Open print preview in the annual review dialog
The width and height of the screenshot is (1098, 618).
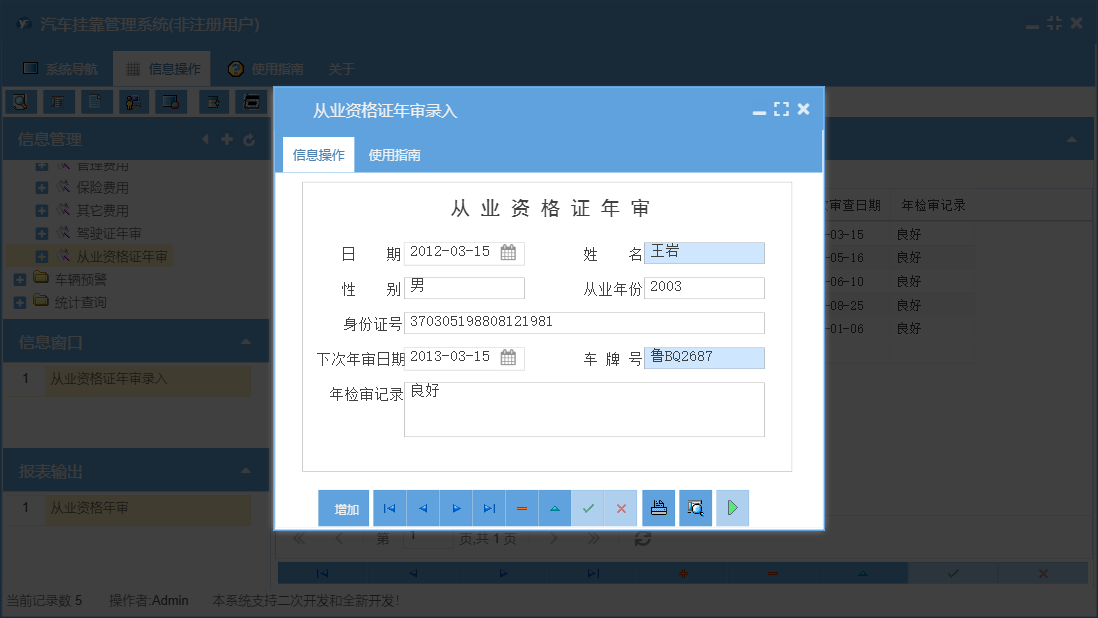(695, 508)
